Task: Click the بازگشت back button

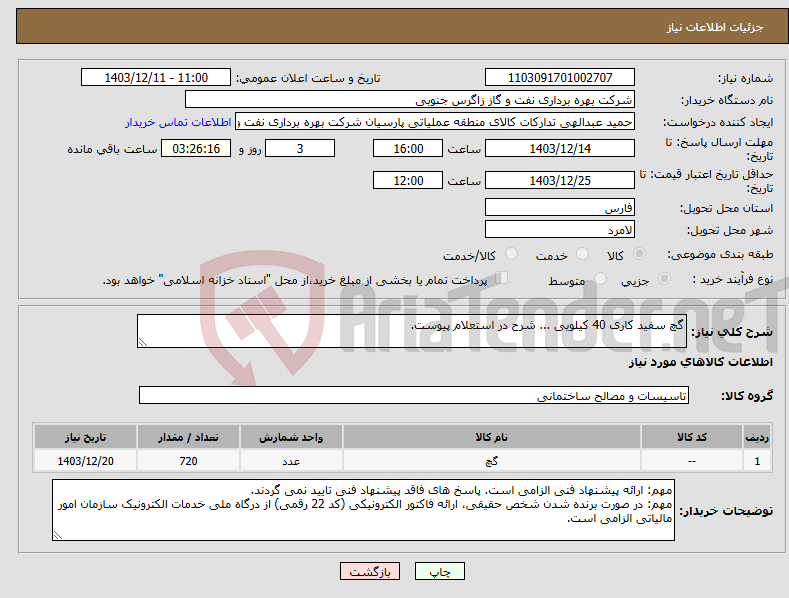Action: point(370,572)
